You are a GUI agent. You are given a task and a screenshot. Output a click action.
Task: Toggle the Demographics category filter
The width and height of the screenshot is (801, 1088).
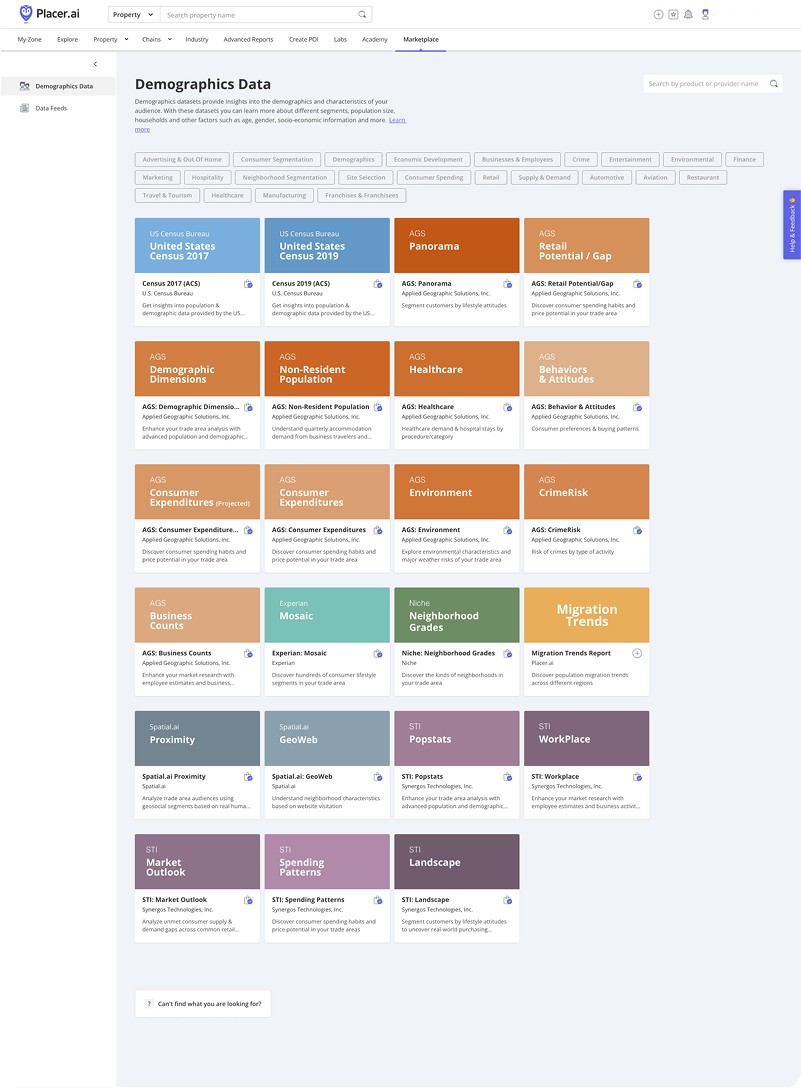coord(352,158)
